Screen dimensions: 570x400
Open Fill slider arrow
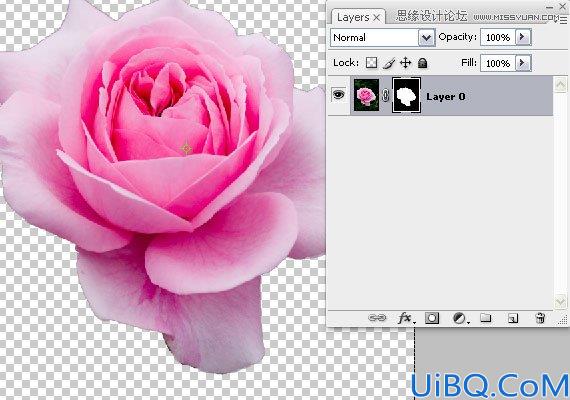[523, 63]
